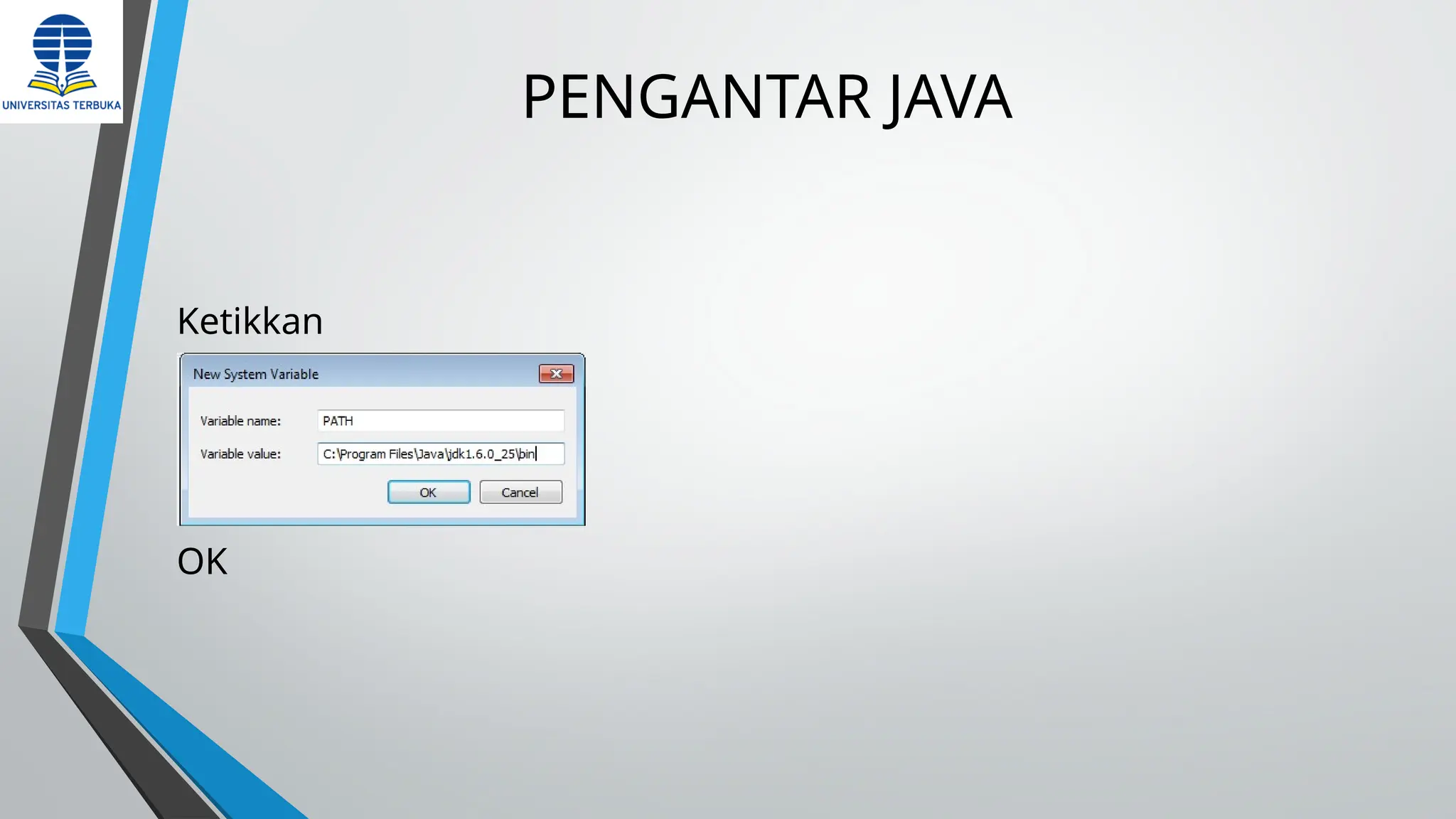This screenshot has width=1456, height=819.
Task: Click the OK text below the dialog
Action: click(203, 561)
